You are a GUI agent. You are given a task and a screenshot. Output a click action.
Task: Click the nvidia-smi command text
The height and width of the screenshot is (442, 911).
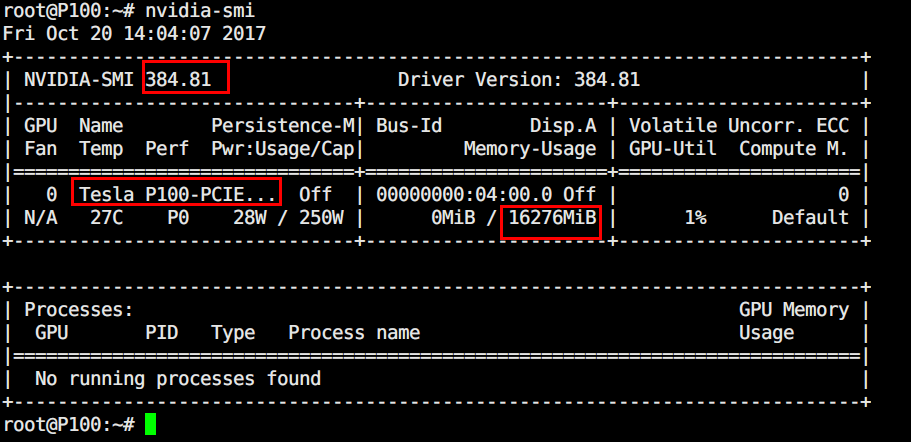(x=200, y=10)
